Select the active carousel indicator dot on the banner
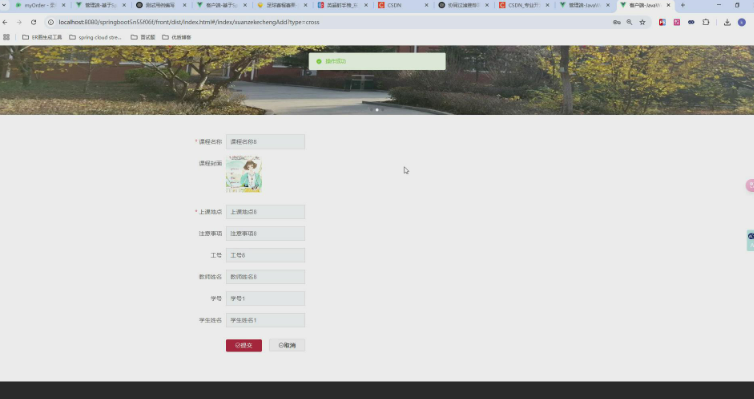The image size is (754, 399). tap(377, 110)
